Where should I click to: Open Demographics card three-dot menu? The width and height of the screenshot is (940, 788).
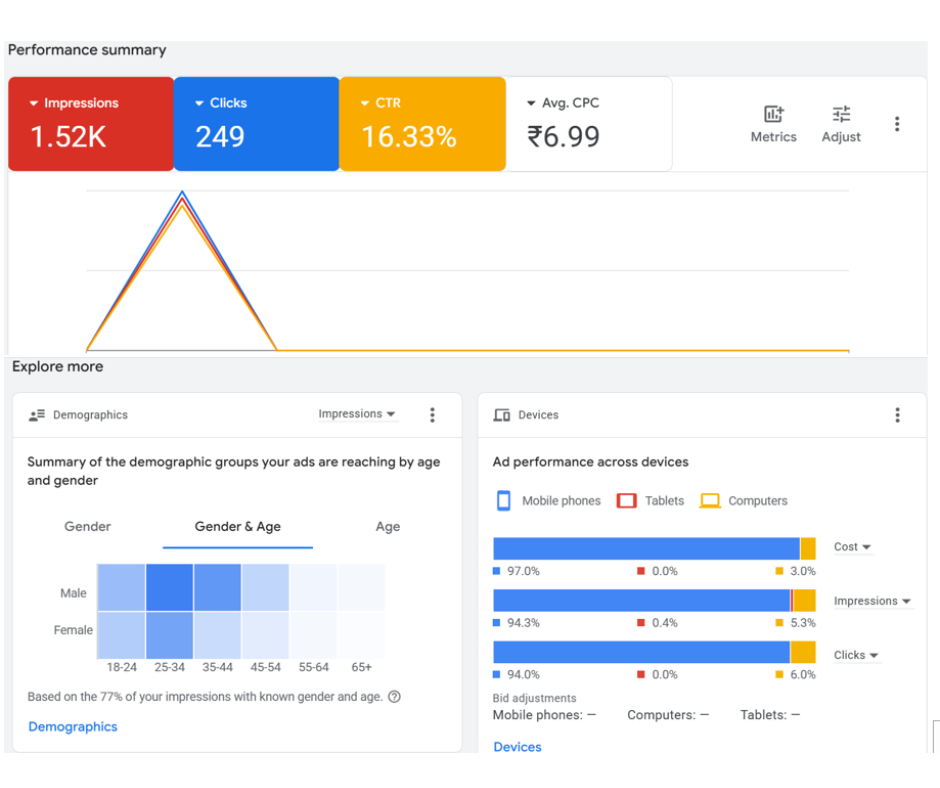coord(432,415)
